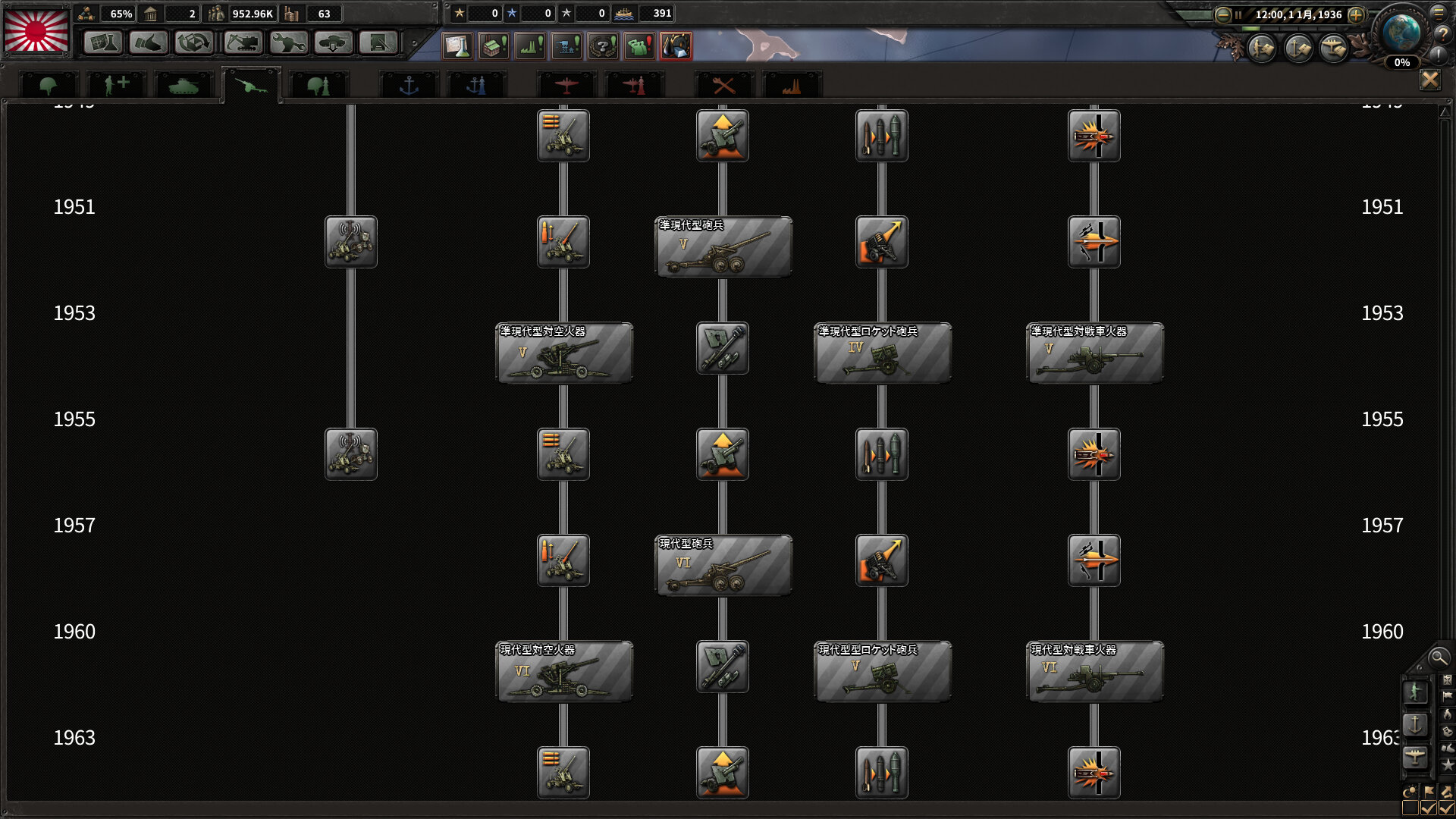Viewport: 1456px width, 819px height.
Task: Open the Diplomacy handshake button
Action: coord(148,43)
